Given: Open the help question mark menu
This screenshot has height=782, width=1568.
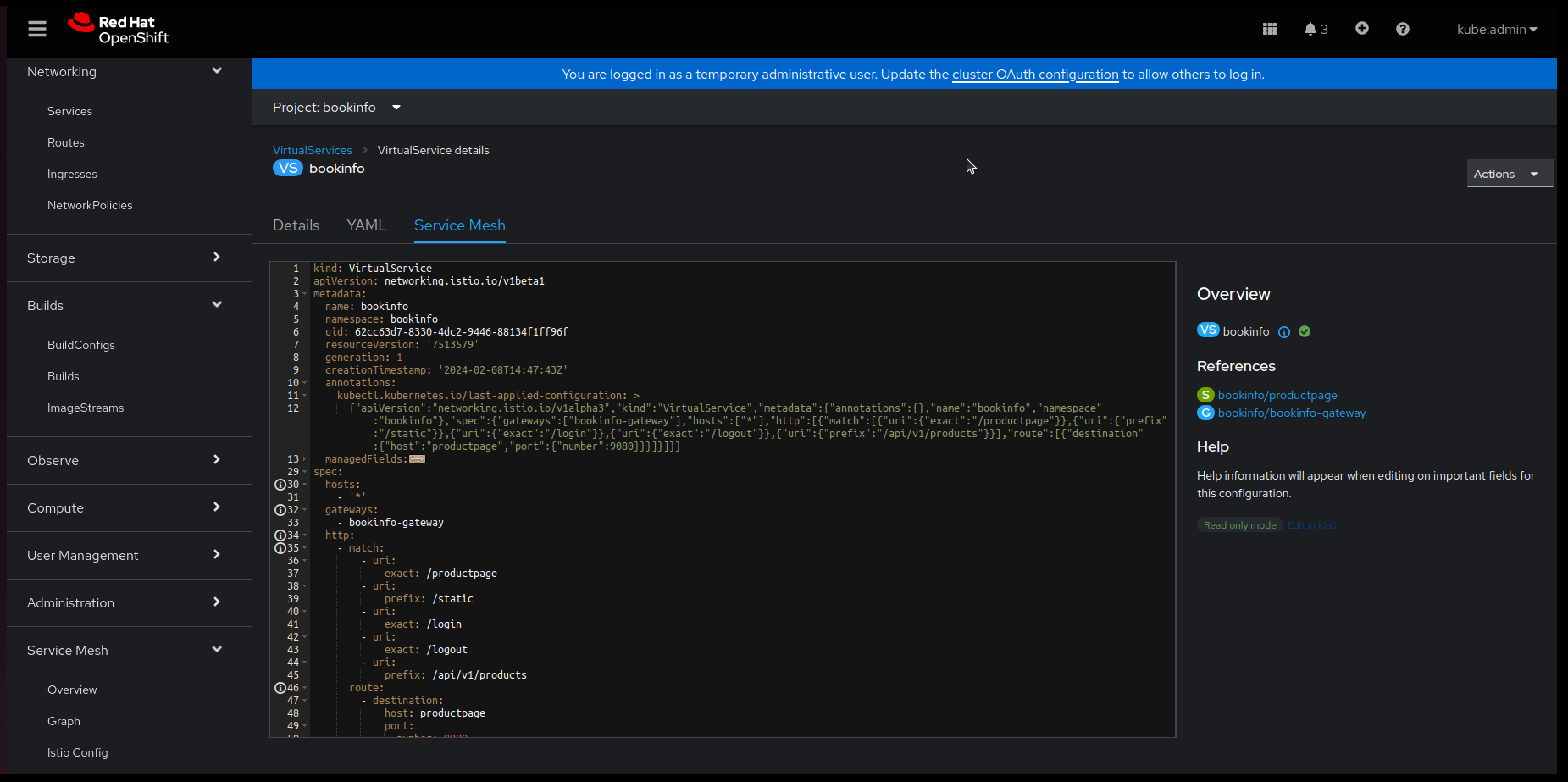Looking at the screenshot, I should 1402,30.
